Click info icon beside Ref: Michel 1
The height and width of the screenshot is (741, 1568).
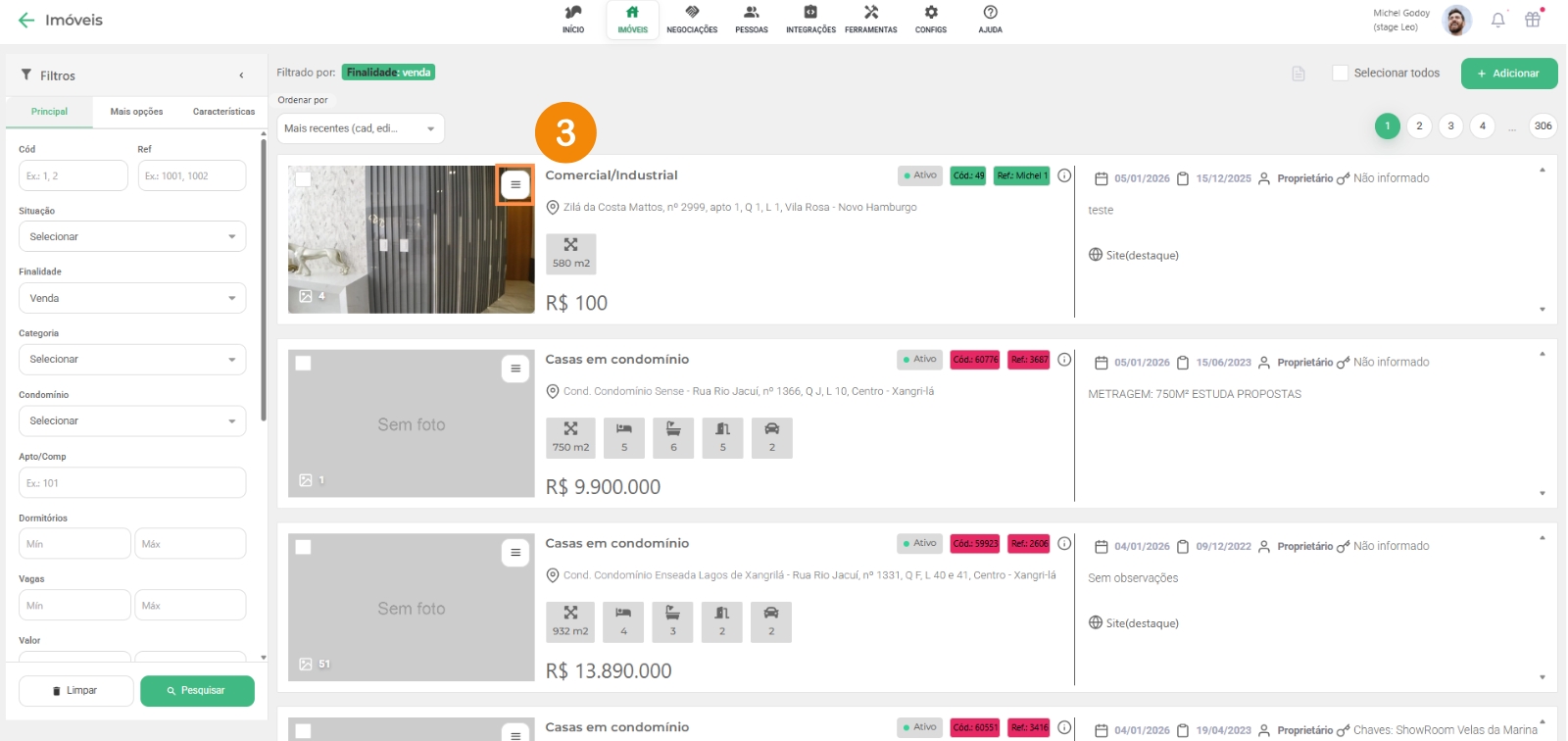pos(1064,175)
